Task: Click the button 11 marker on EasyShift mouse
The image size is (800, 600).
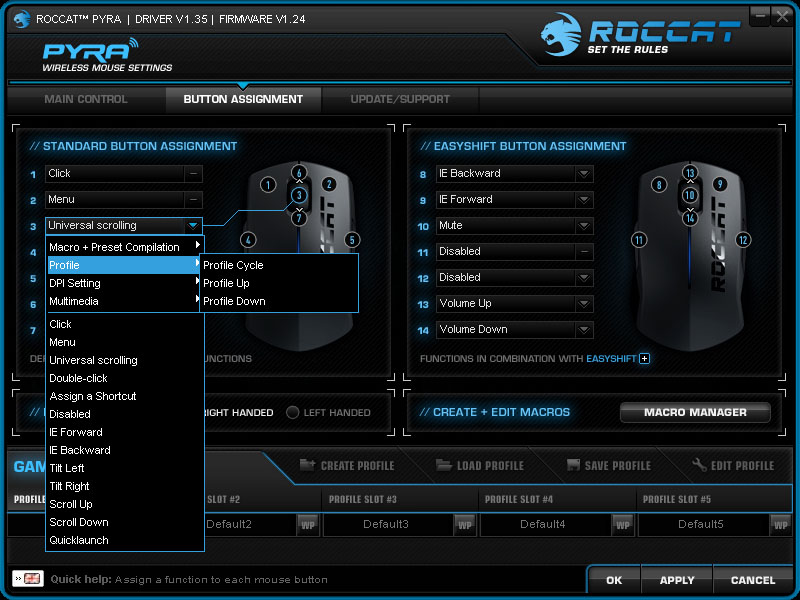Action: pos(639,240)
